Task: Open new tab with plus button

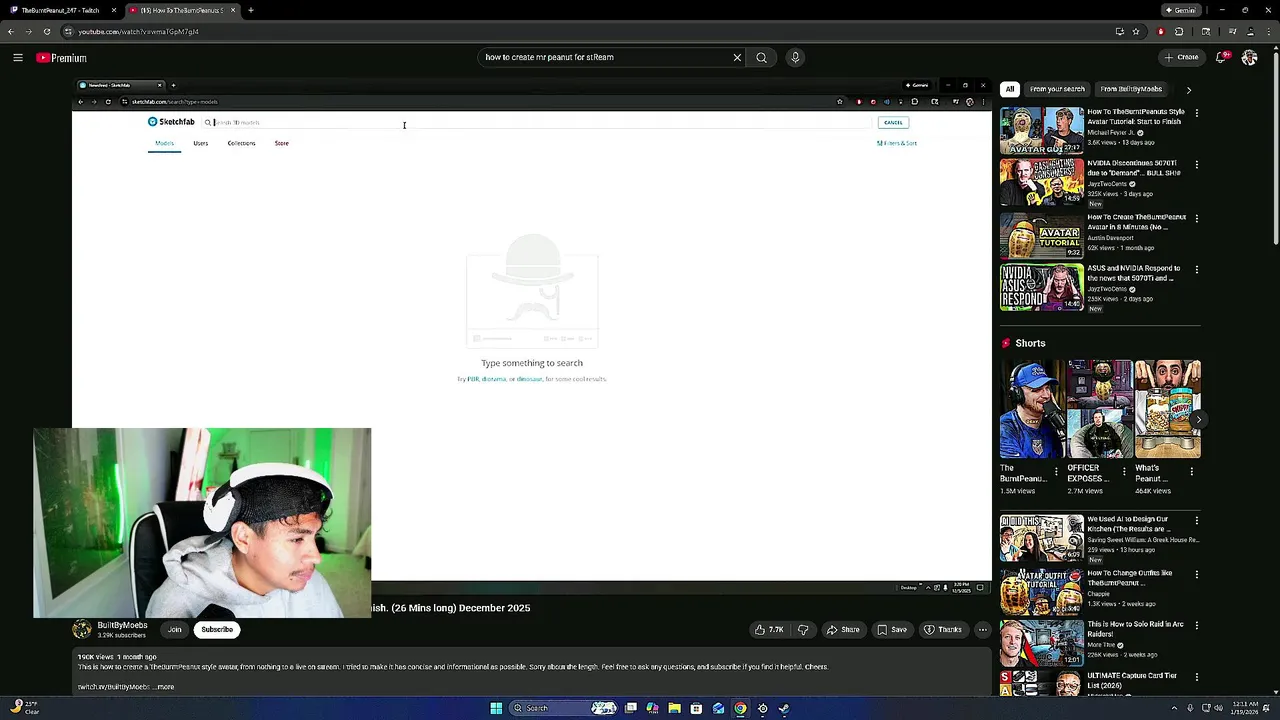Action: (x=251, y=10)
